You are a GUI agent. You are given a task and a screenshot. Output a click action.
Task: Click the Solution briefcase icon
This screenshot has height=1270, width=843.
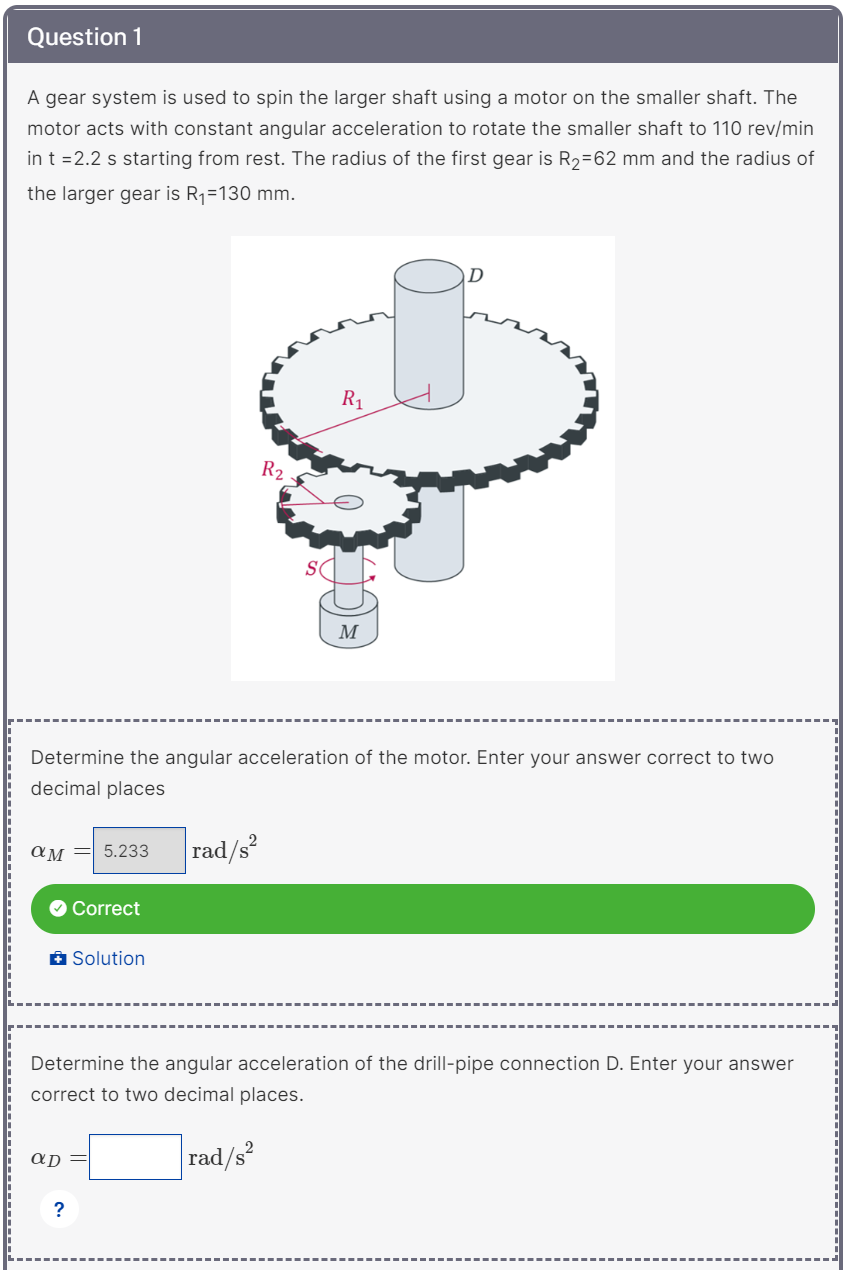pos(58,958)
